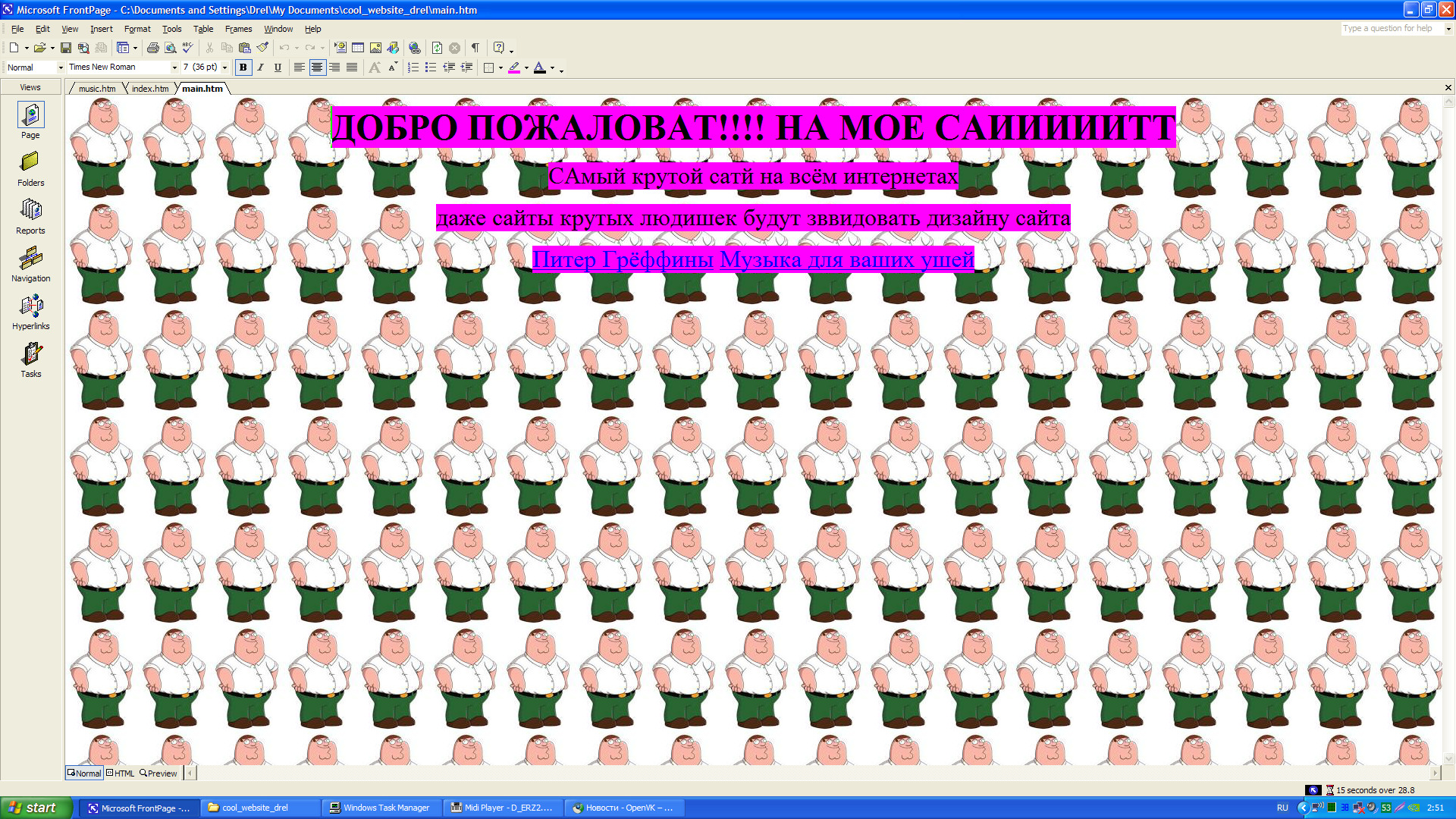Toggle Show All paragraph marks
1456x819 pixels.
pyautogui.click(x=475, y=48)
